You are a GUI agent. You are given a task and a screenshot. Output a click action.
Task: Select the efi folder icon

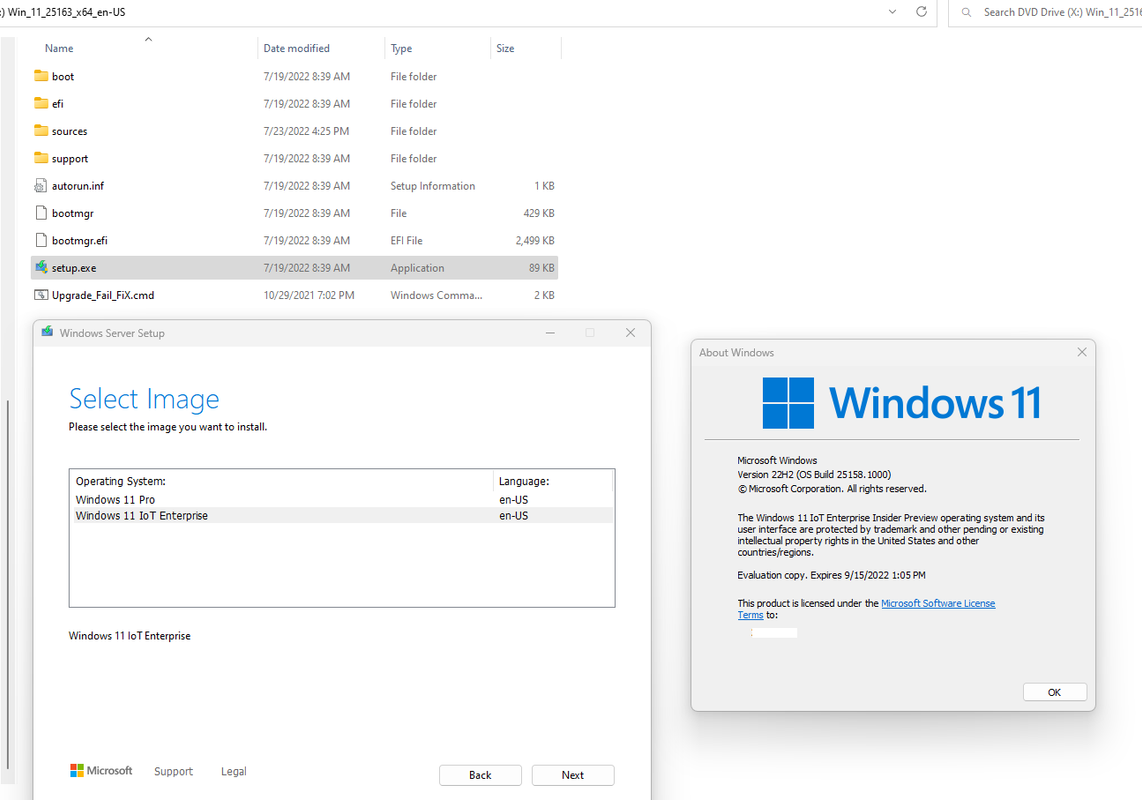(42, 103)
